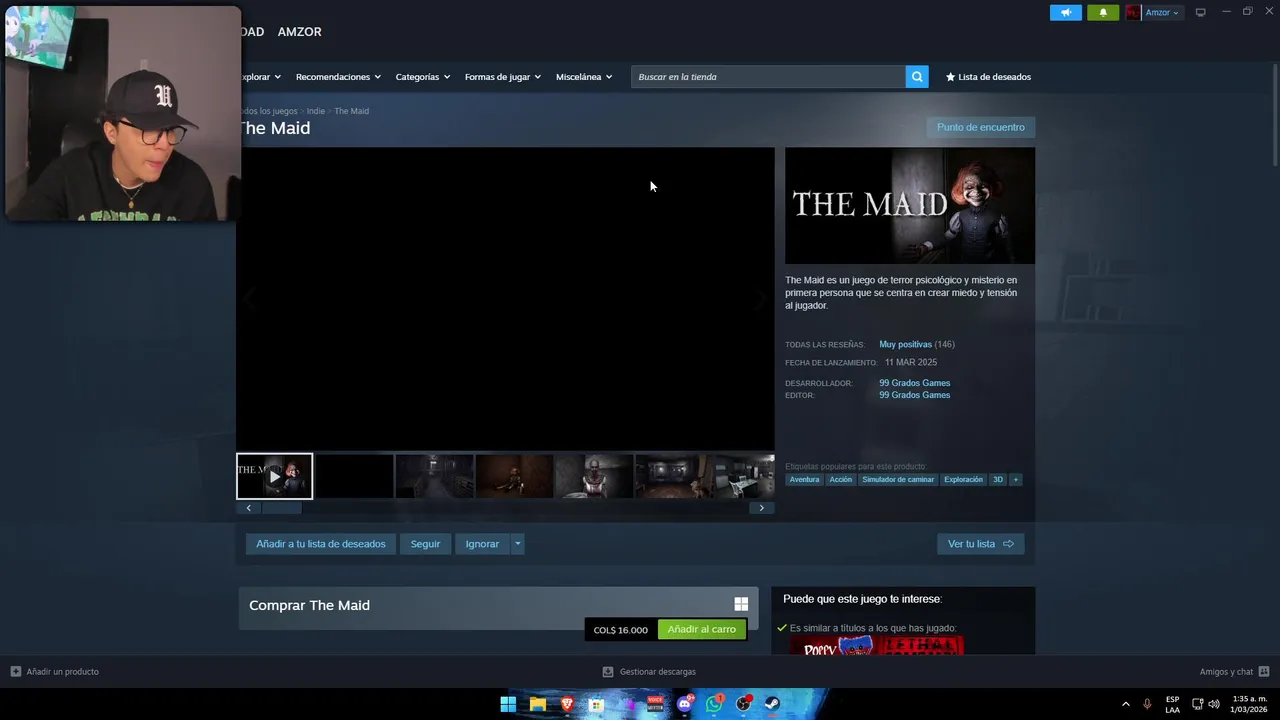Click the Windows platform icon in purchase box
Image resolution: width=1280 pixels, height=720 pixels.
point(741,604)
